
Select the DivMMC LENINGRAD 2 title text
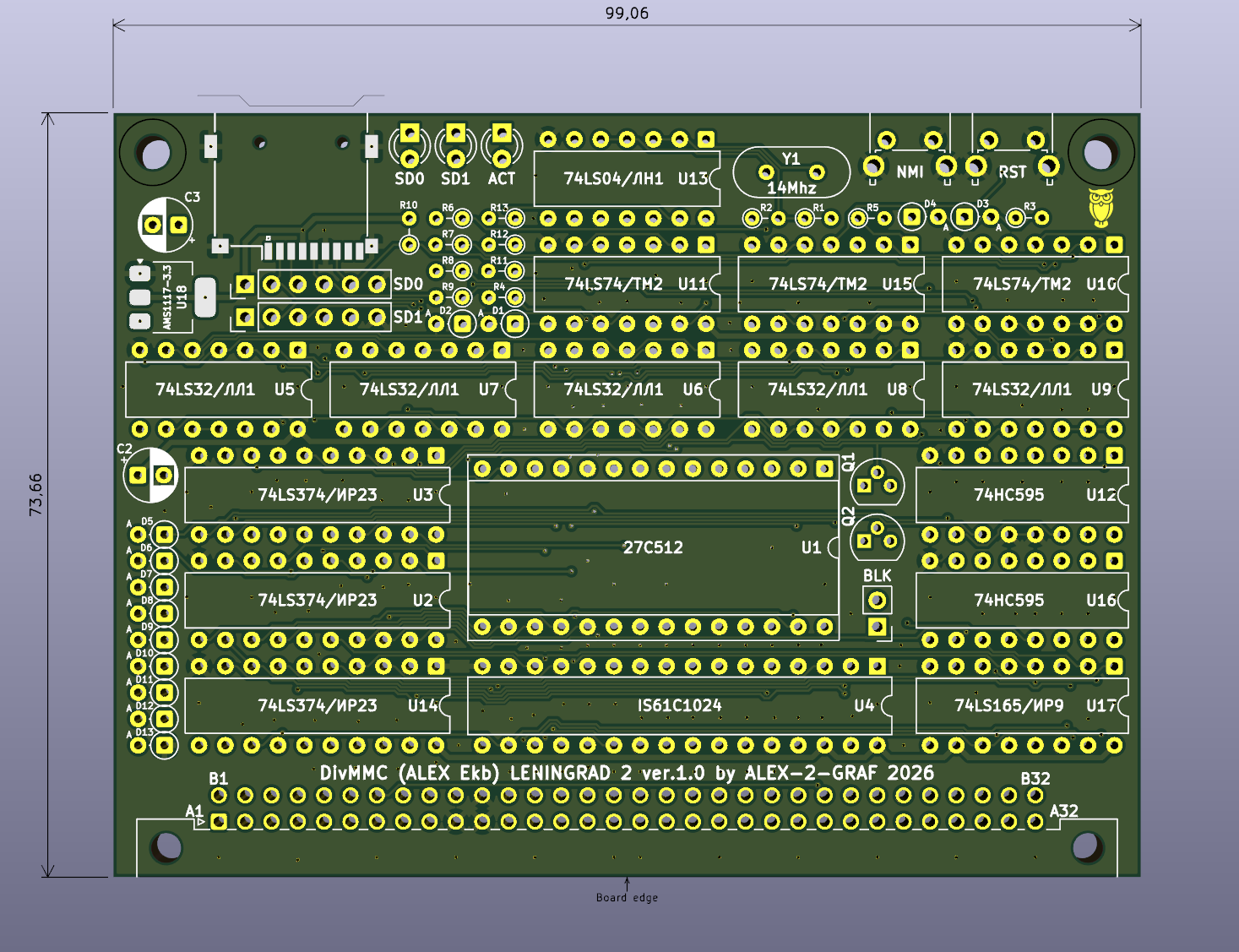[627, 773]
